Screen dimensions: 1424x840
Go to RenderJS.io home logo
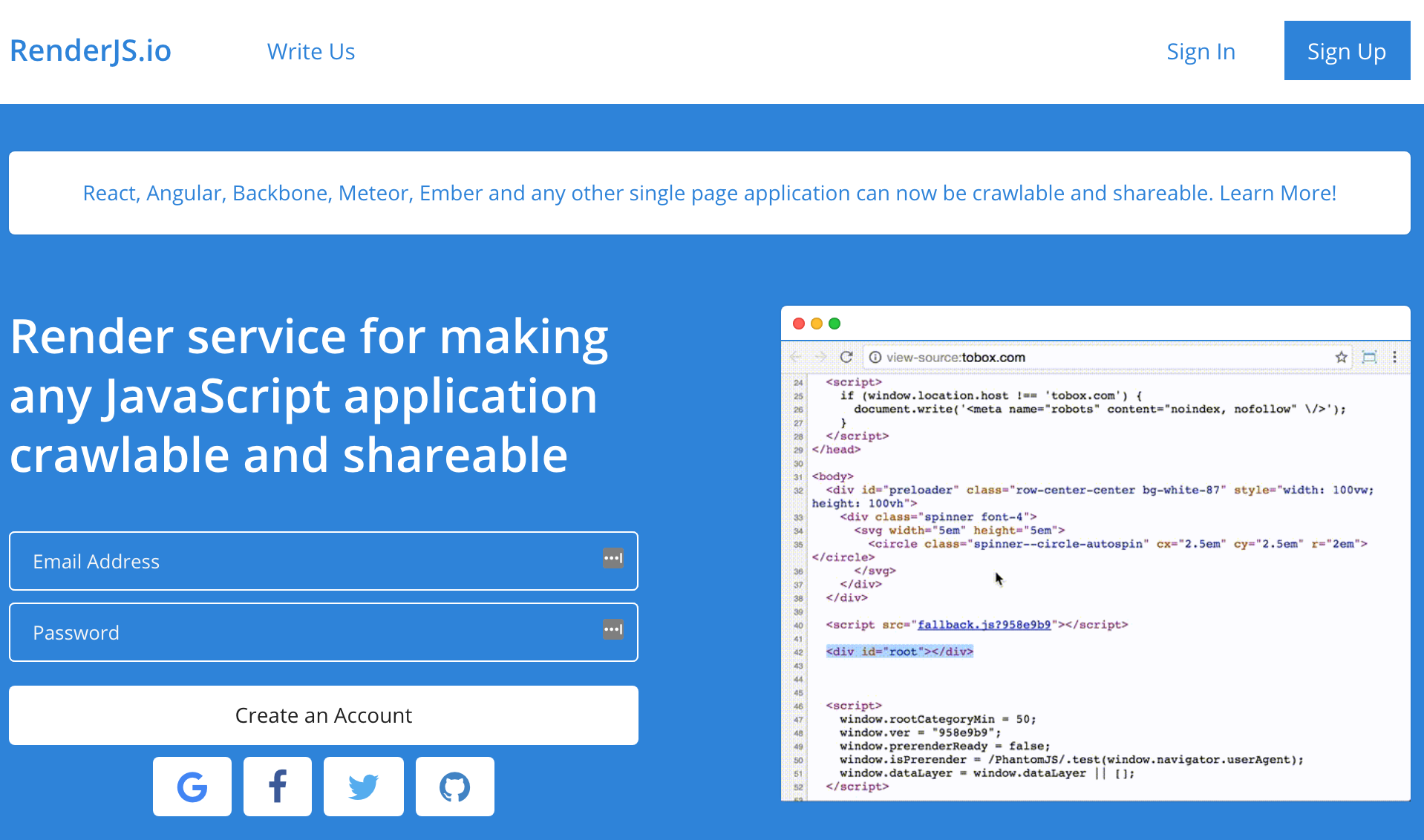(91, 50)
